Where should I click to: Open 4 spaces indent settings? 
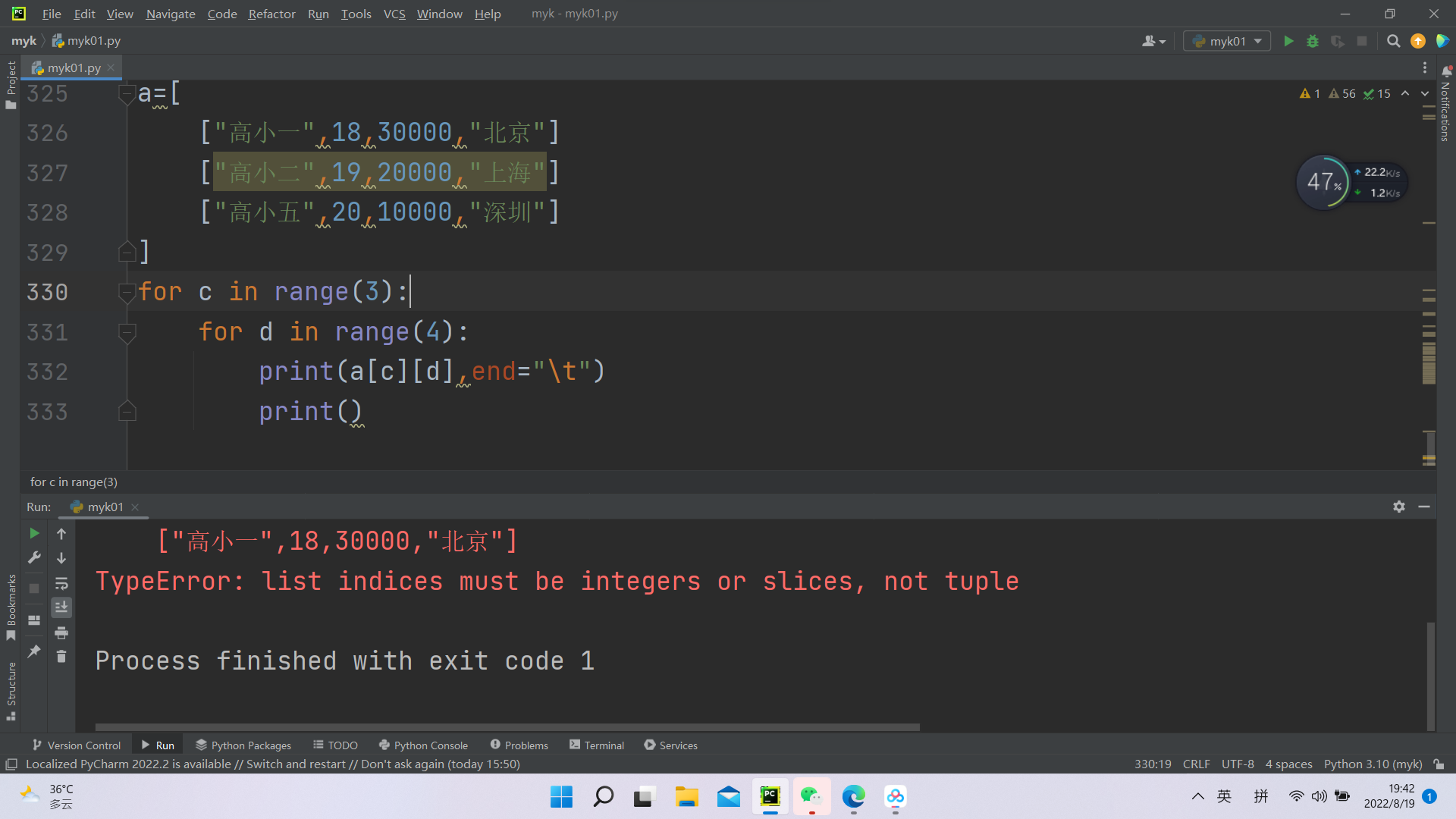[x=1288, y=764]
